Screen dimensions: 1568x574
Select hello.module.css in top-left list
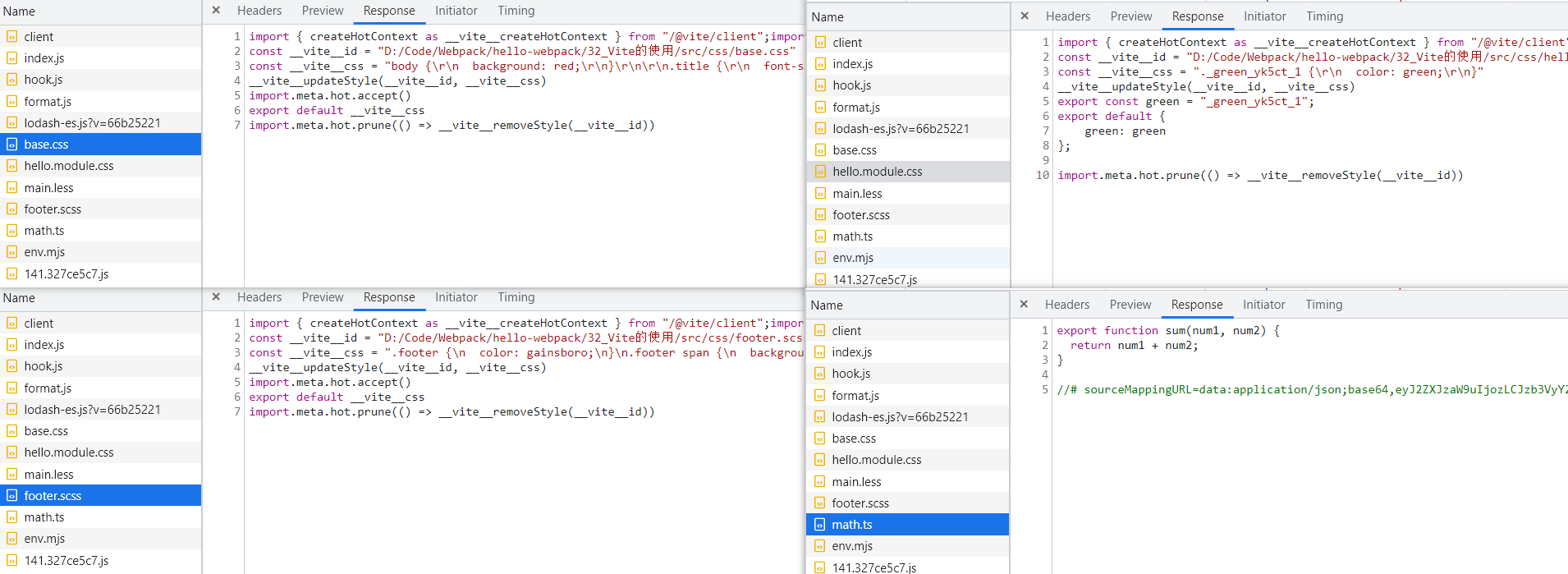point(100,166)
